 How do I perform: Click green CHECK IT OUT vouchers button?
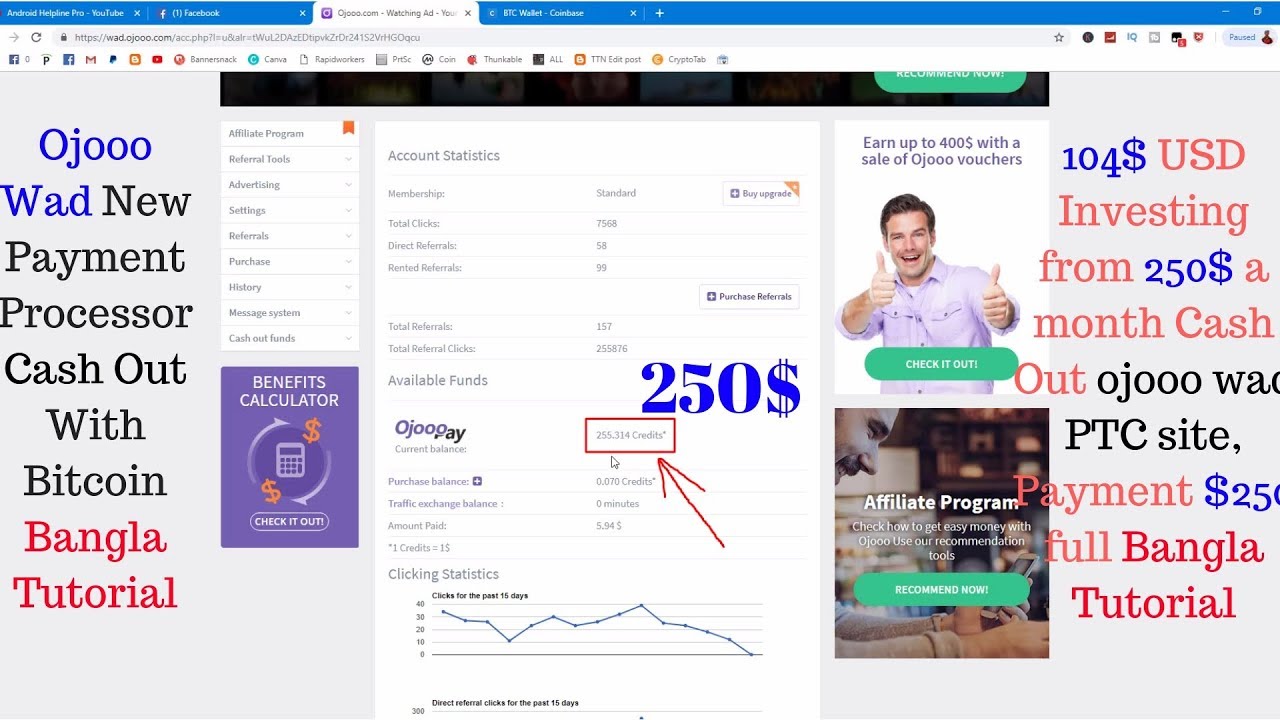click(941, 364)
